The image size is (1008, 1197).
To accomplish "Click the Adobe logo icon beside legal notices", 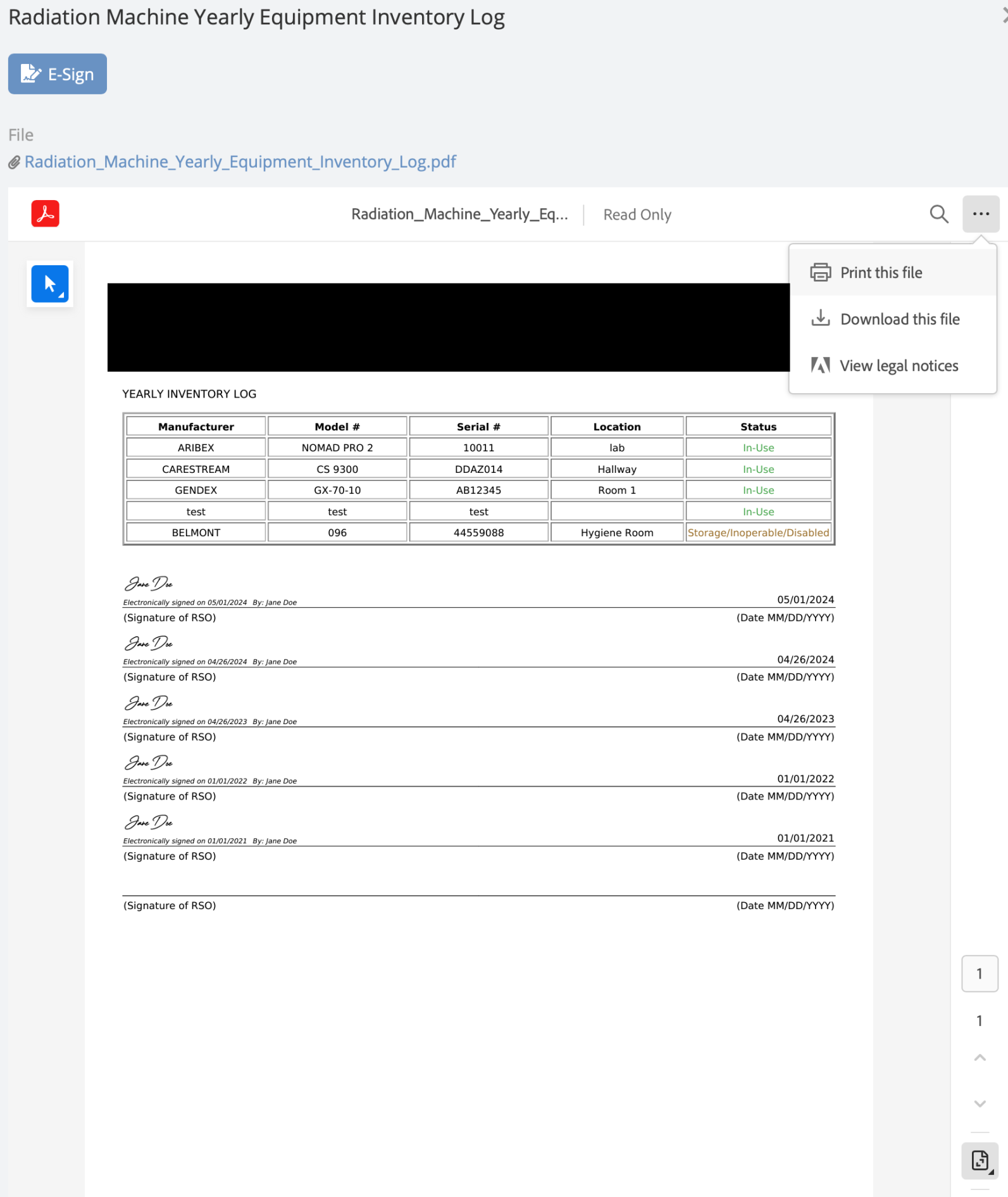I will (x=820, y=365).
